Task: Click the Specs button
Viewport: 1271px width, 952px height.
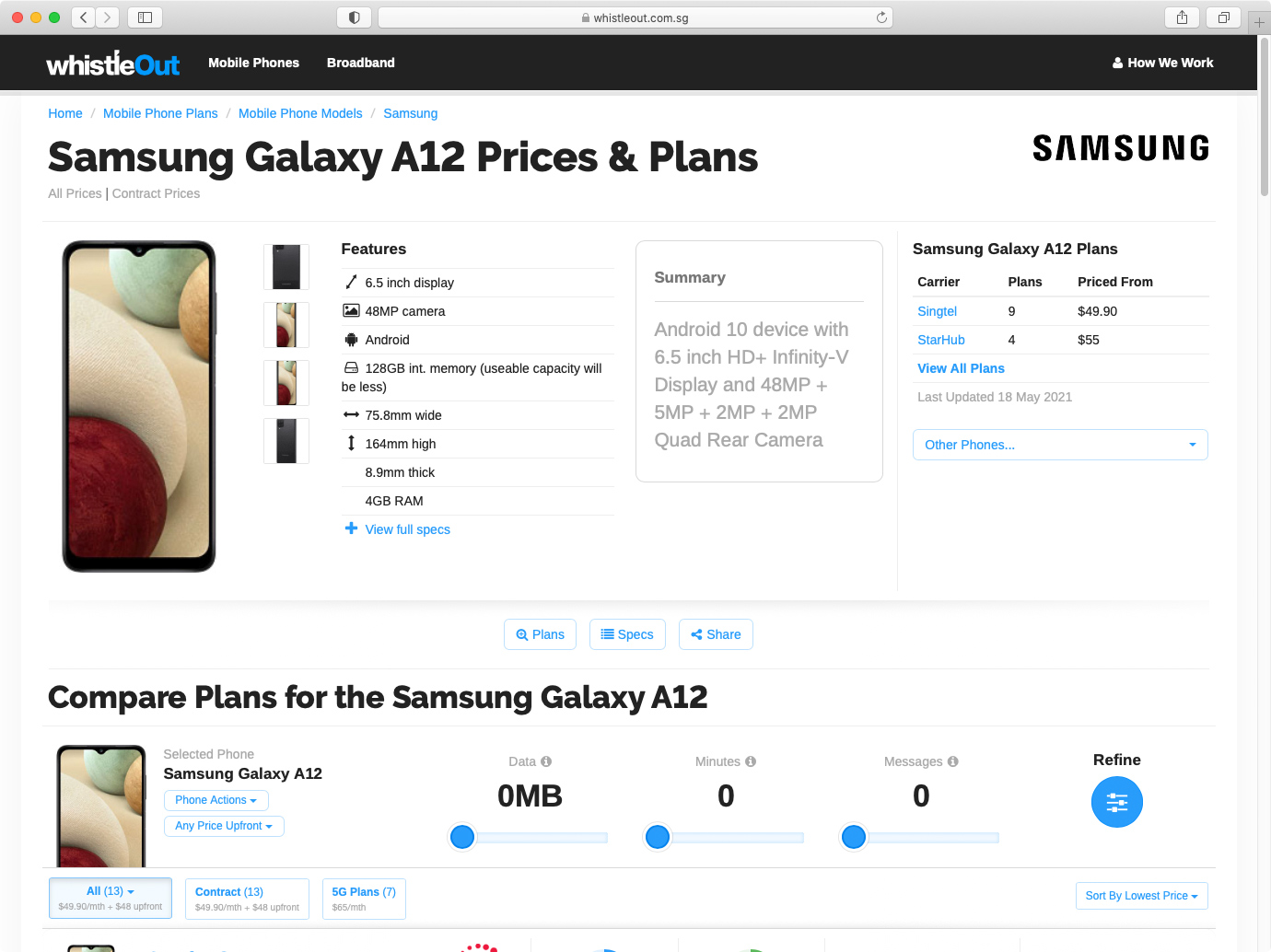Action: 627,634
